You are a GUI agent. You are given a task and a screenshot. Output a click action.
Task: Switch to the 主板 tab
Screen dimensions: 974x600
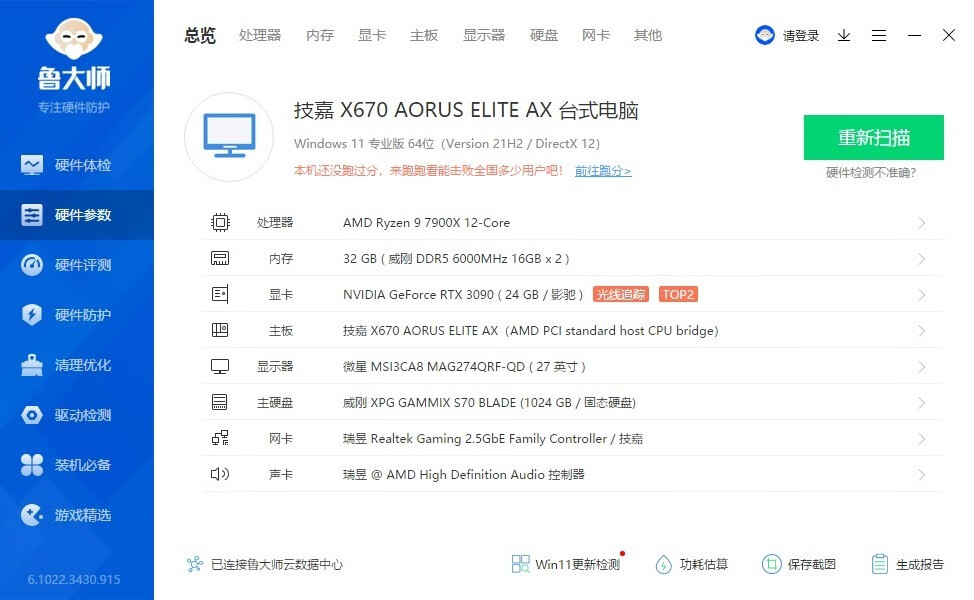[x=424, y=35]
